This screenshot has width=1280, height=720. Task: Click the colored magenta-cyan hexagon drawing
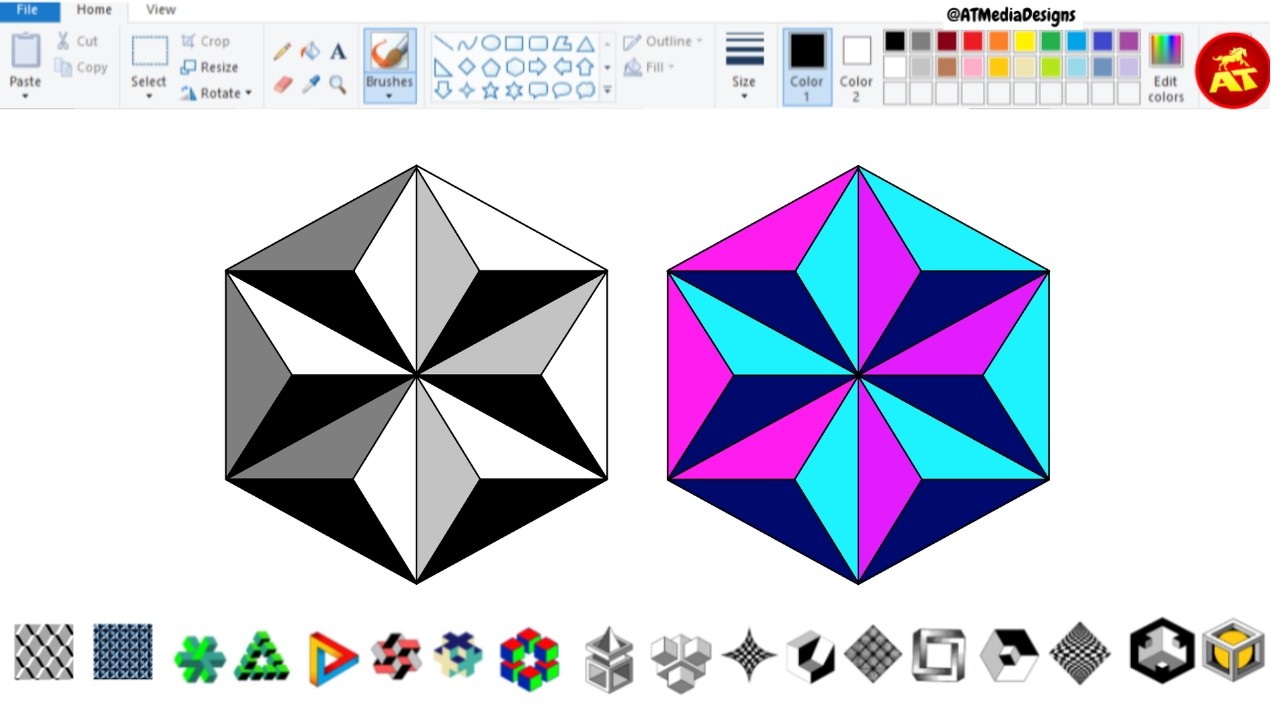pyautogui.click(x=858, y=375)
